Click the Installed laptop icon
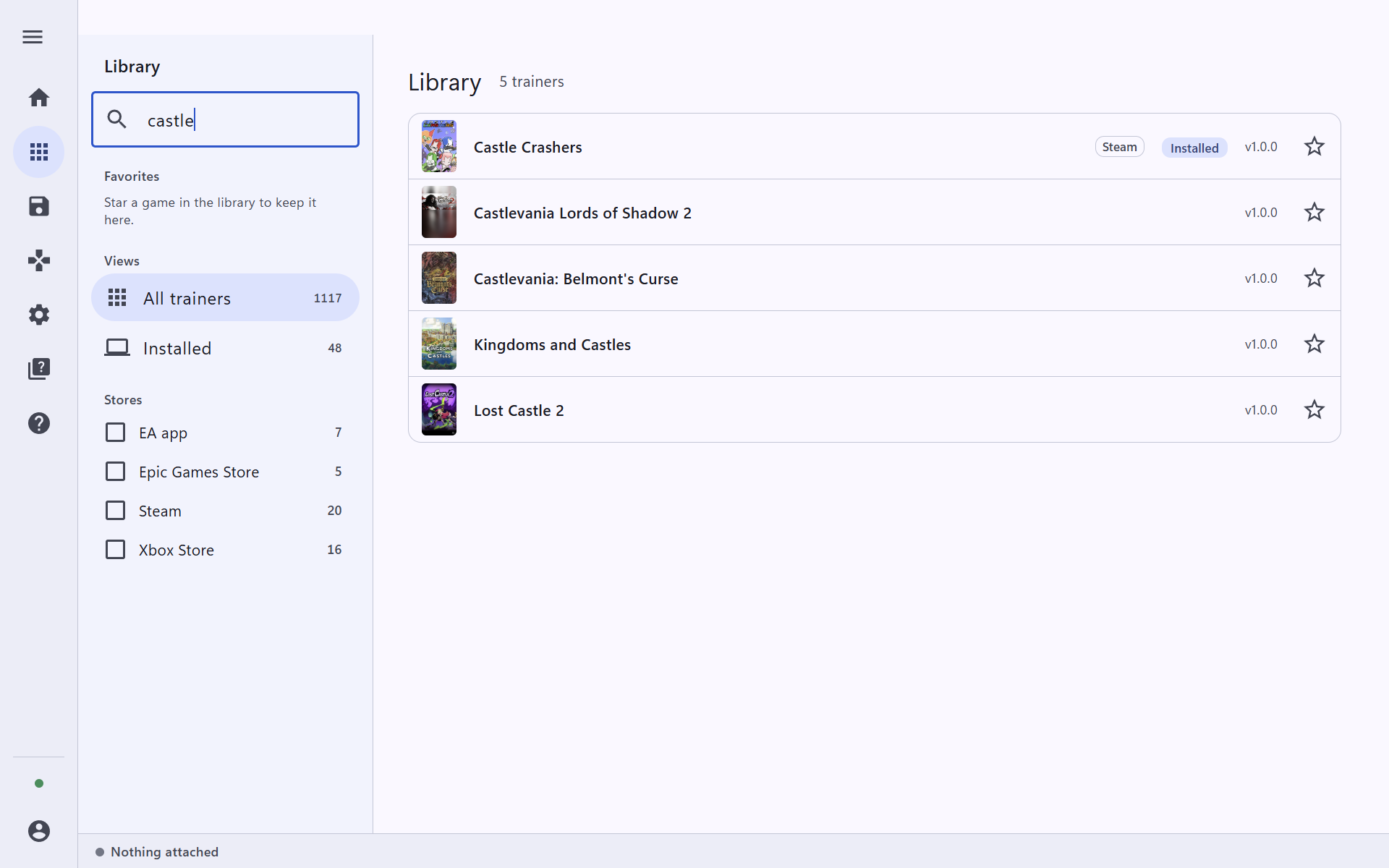The height and width of the screenshot is (868, 1389). [117, 348]
